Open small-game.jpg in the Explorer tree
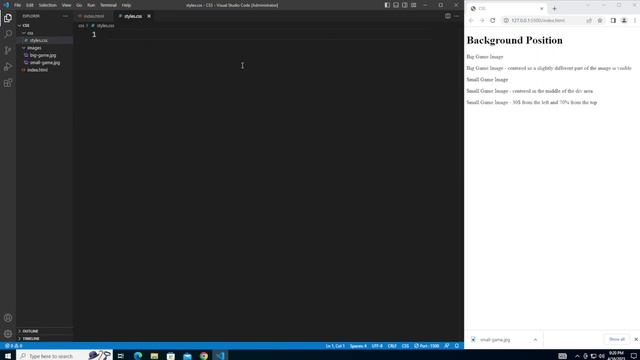Image resolution: width=640 pixels, height=360 pixels. pyautogui.click(x=44, y=62)
